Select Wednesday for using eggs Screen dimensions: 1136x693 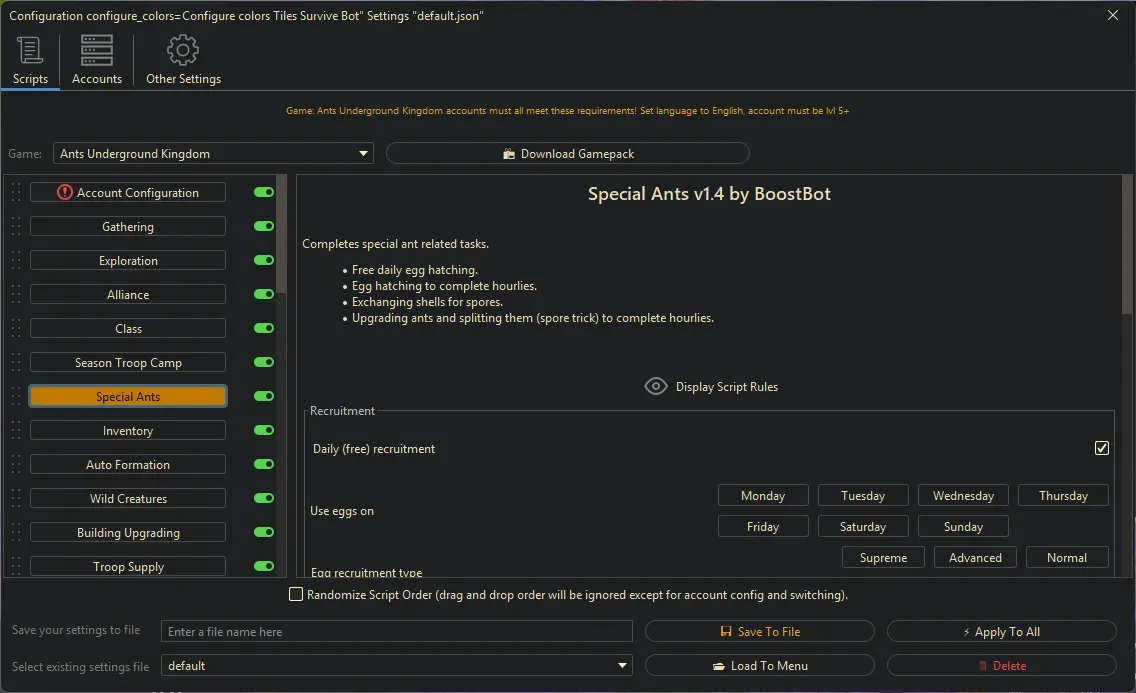(x=963, y=496)
